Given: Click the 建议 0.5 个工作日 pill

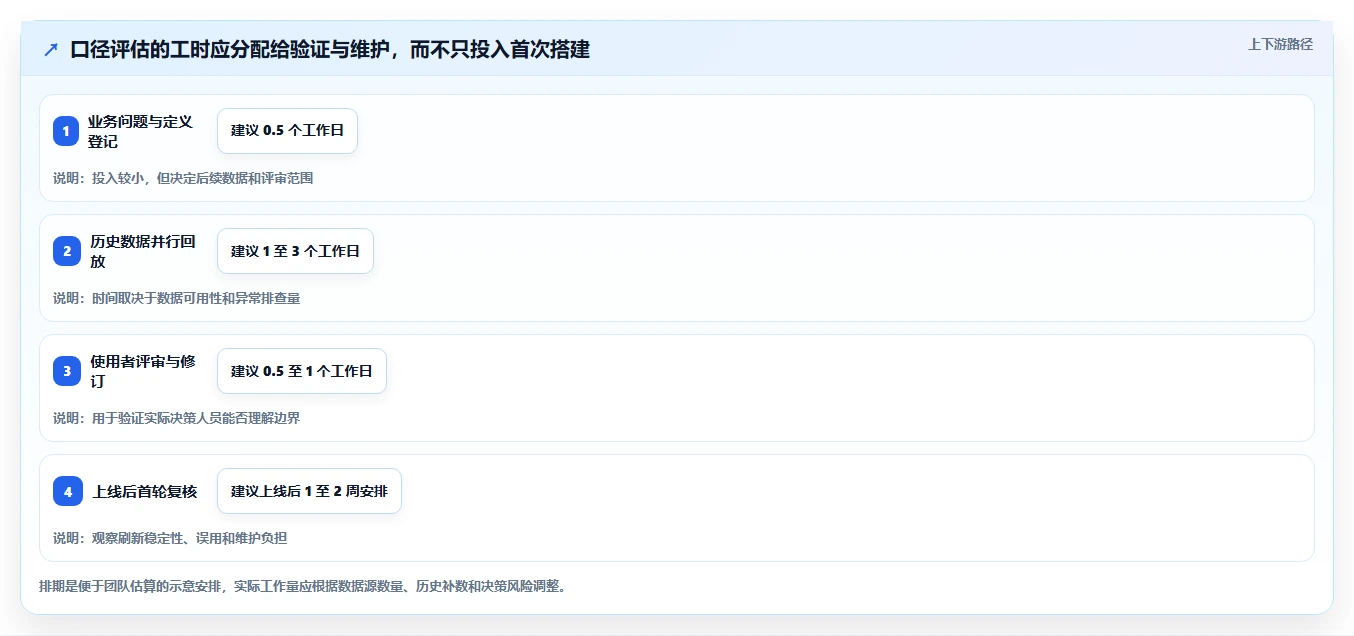Looking at the screenshot, I should coord(287,131).
